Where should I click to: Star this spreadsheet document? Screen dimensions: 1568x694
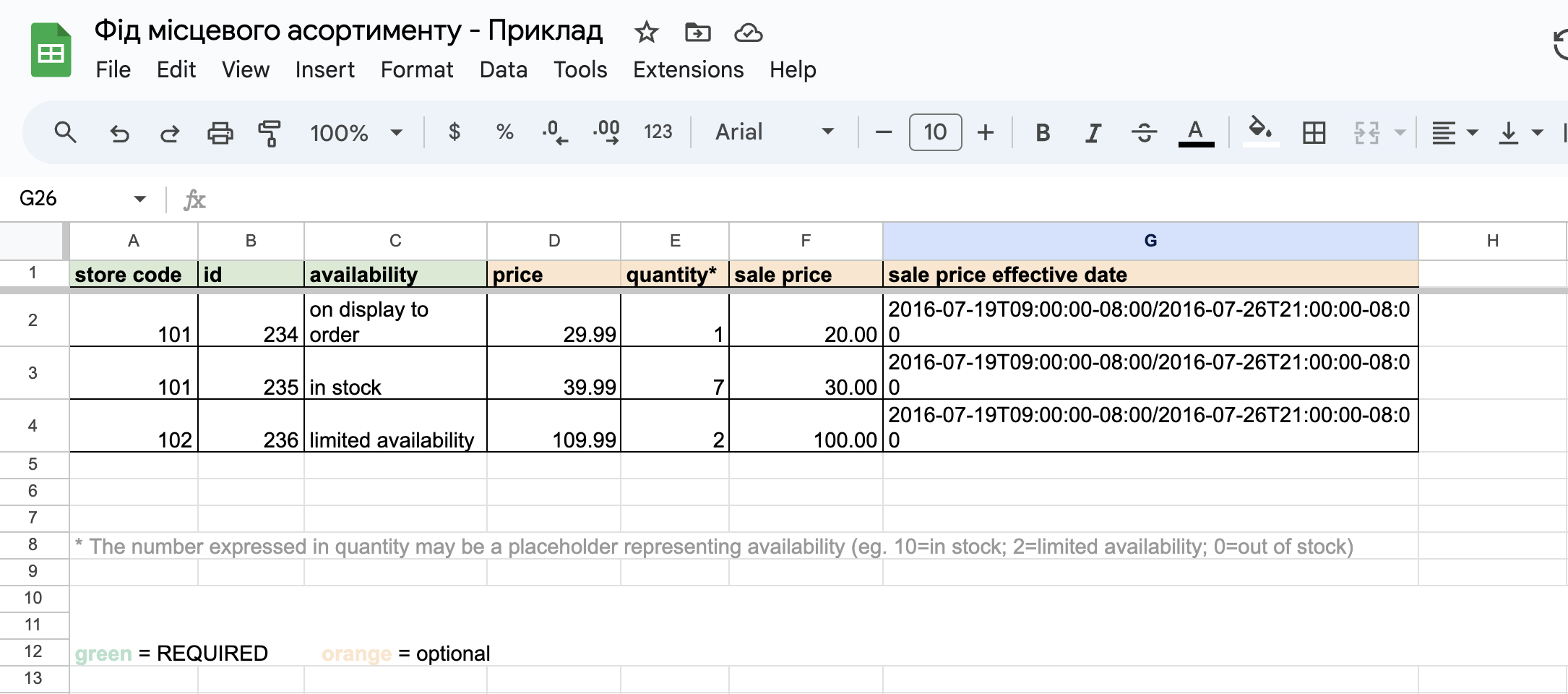(646, 32)
